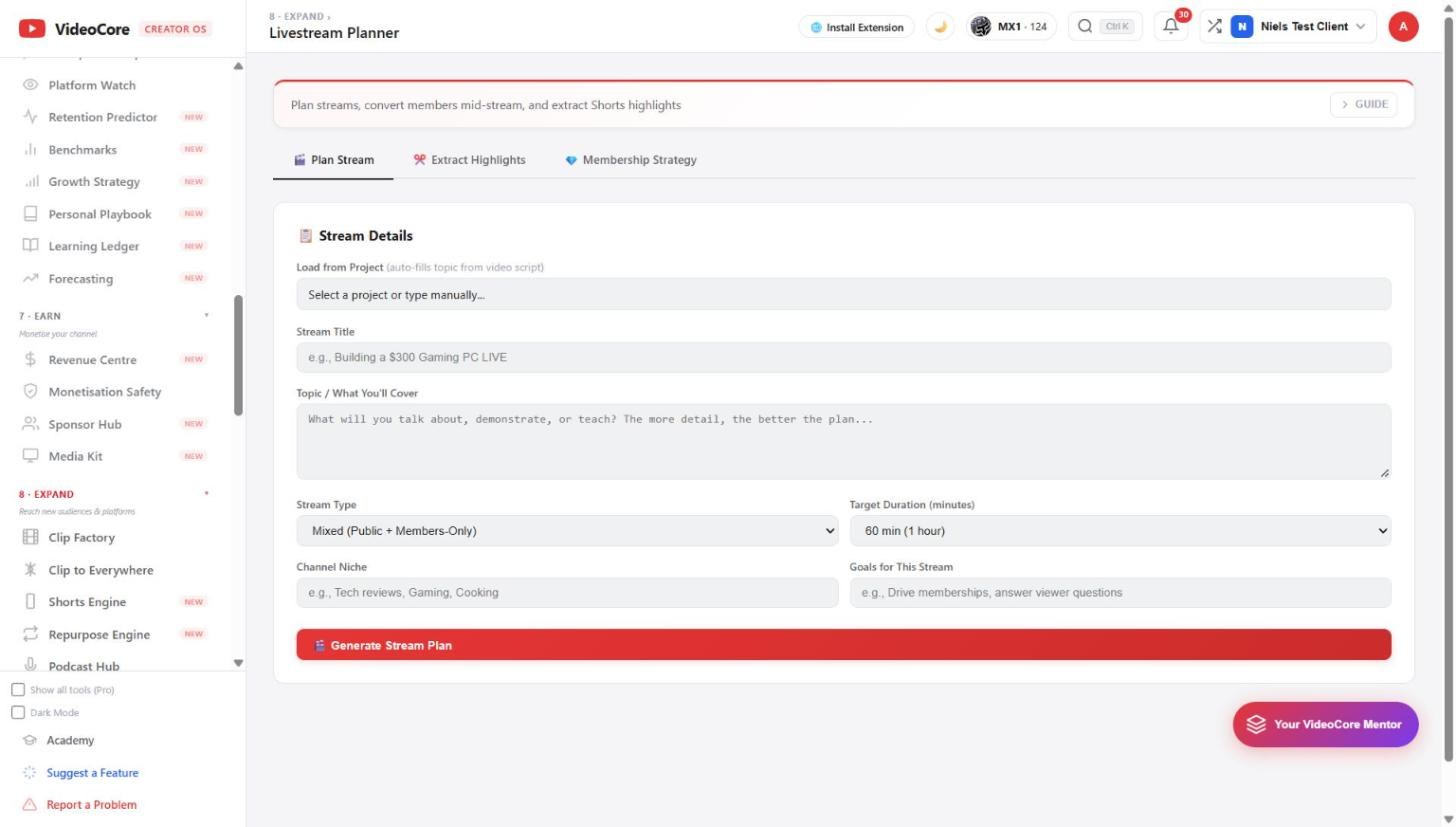Open Revenue Centre dollar icon
Viewport: 1456px width, 827px height.
pos(30,359)
